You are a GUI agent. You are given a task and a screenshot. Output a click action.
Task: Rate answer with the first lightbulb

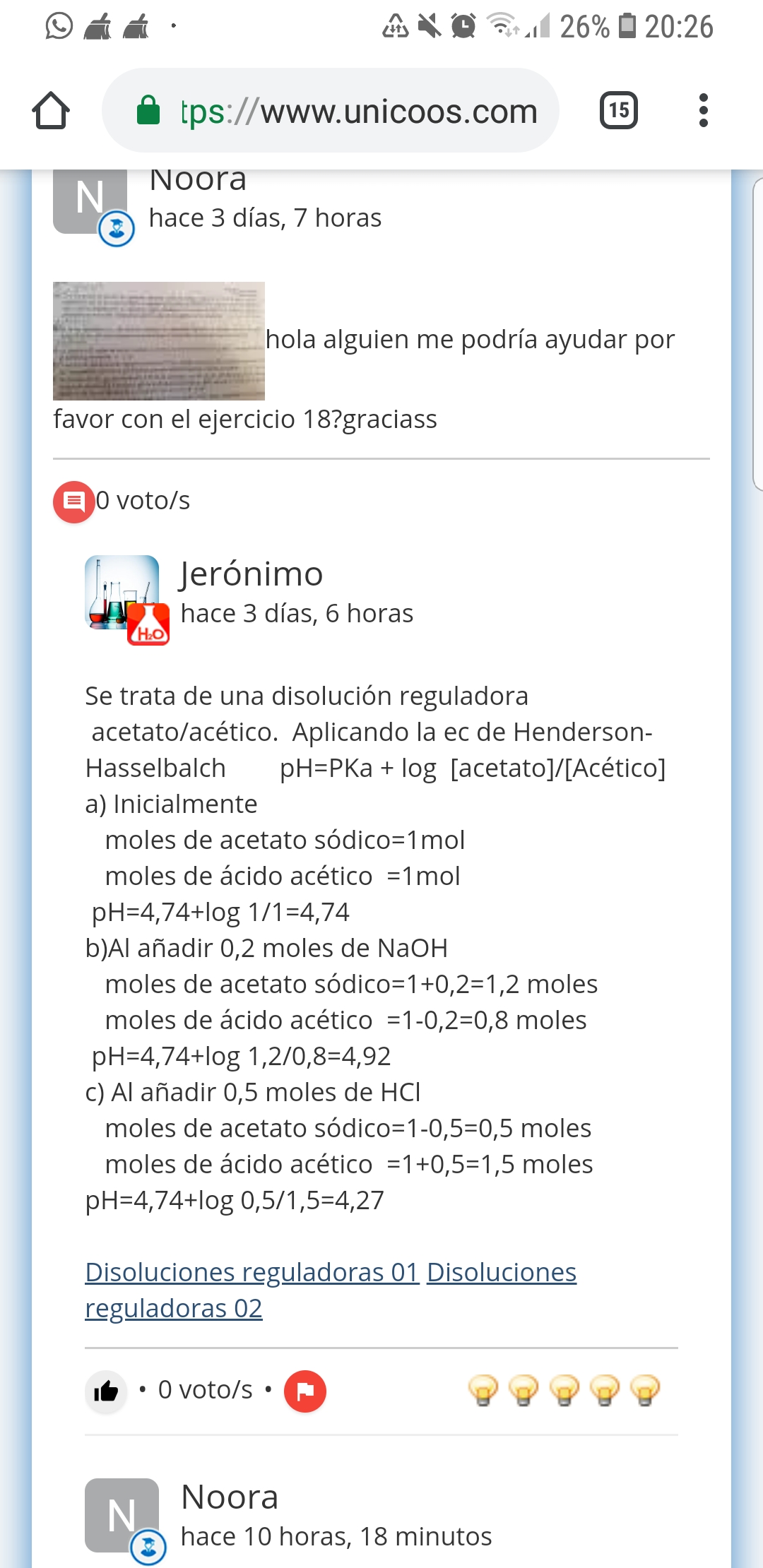tap(483, 1390)
